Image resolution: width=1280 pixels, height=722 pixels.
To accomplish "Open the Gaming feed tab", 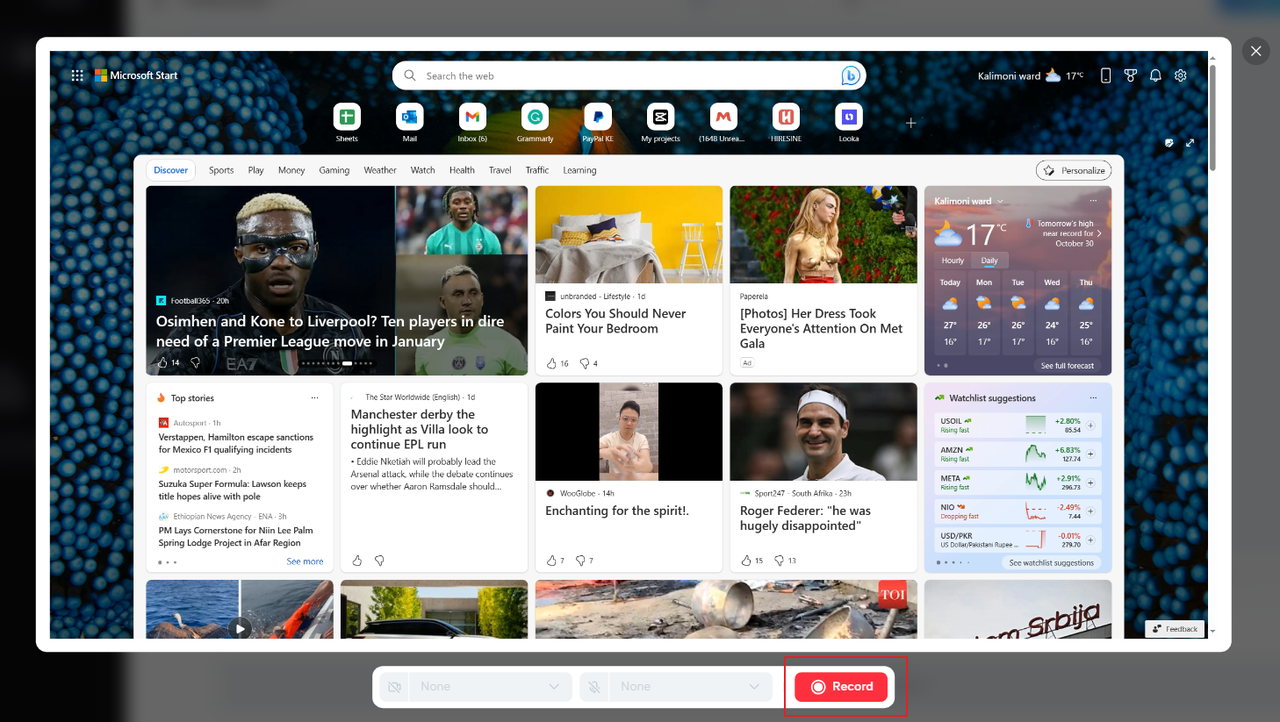I will 334,170.
